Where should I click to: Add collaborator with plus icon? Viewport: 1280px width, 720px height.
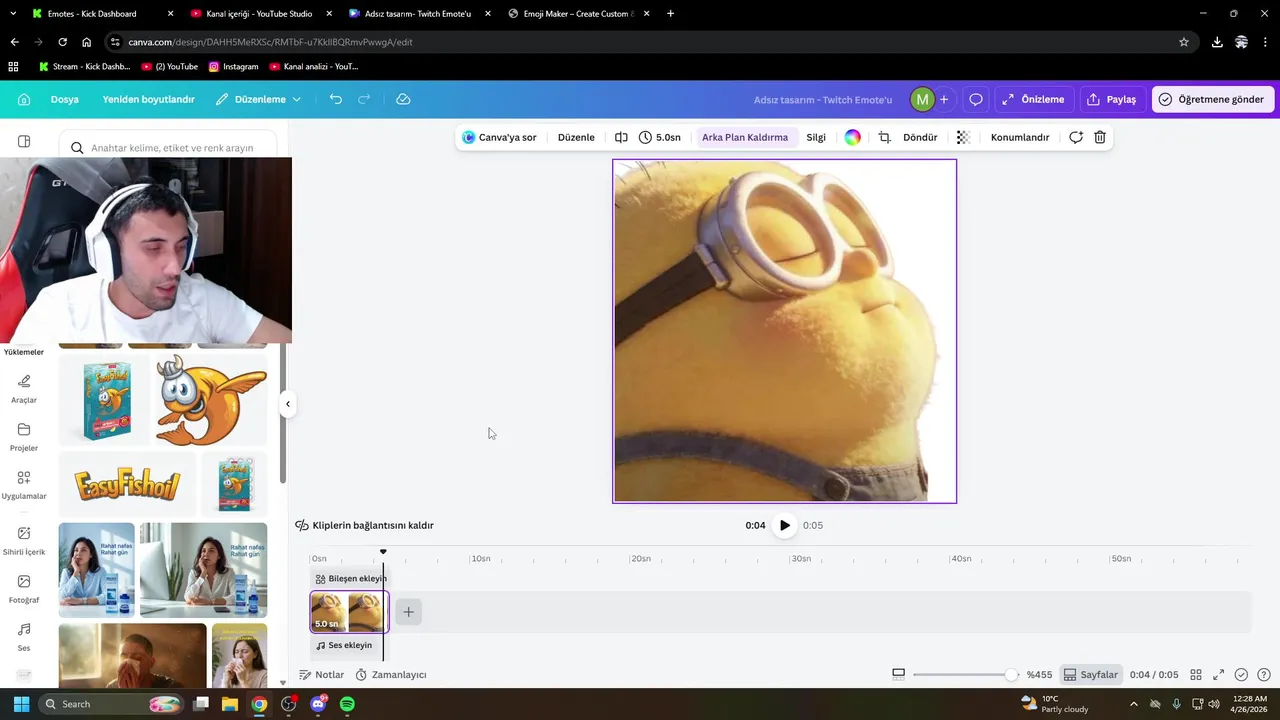click(944, 99)
